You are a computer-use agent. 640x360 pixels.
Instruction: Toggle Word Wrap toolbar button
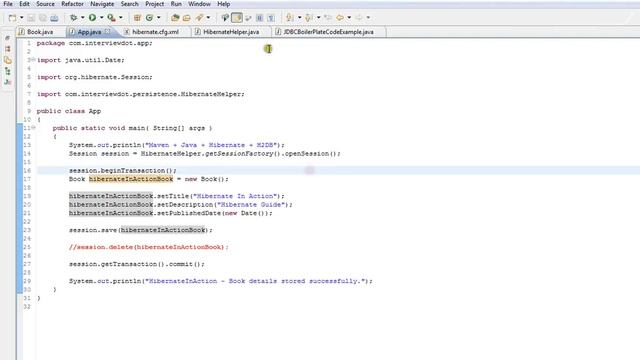coord(248,18)
